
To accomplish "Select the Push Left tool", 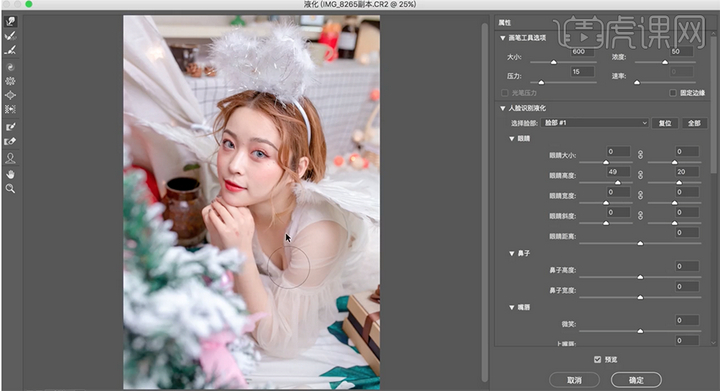I will pos(11,109).
